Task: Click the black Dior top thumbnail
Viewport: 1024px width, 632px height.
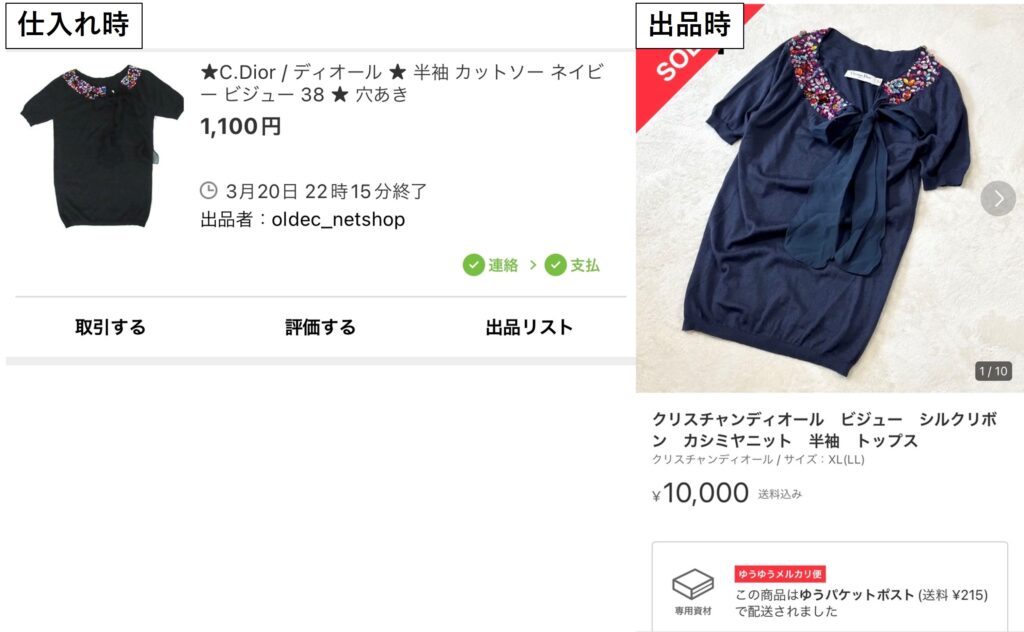Action: (102, 145)
